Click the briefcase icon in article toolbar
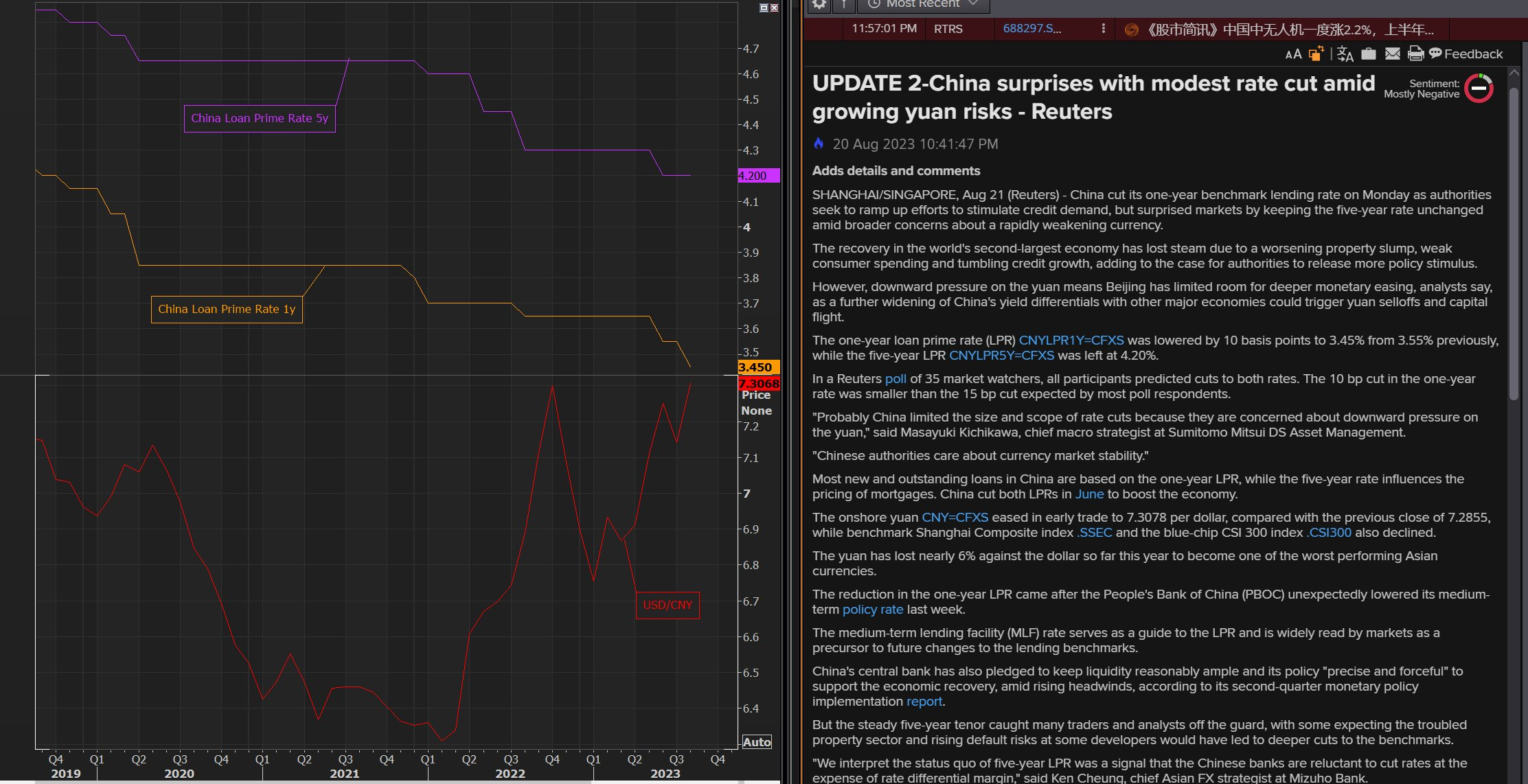1528x784 pixels. coord(1368,54)
